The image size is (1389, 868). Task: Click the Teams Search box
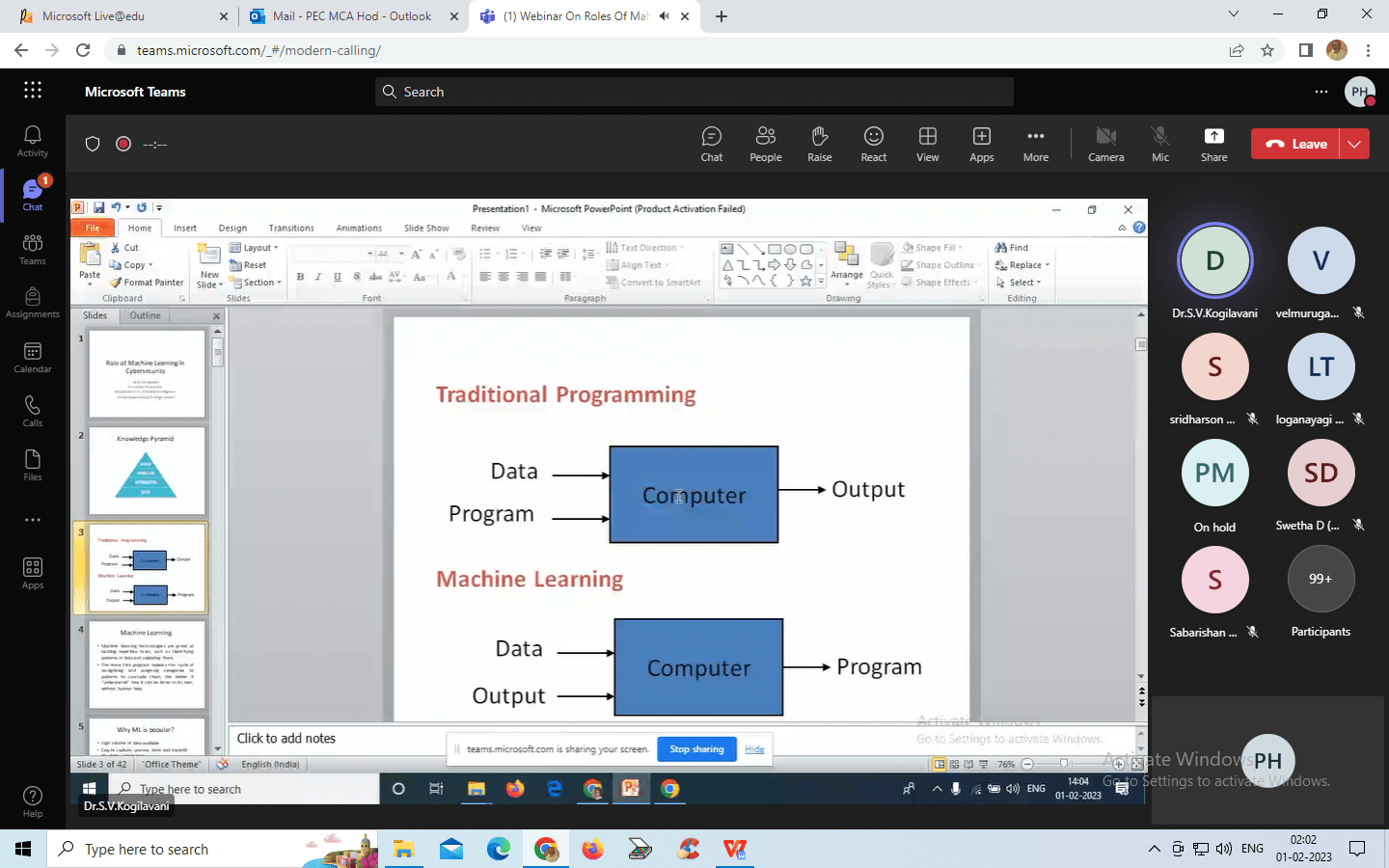[x=694, y=92]
